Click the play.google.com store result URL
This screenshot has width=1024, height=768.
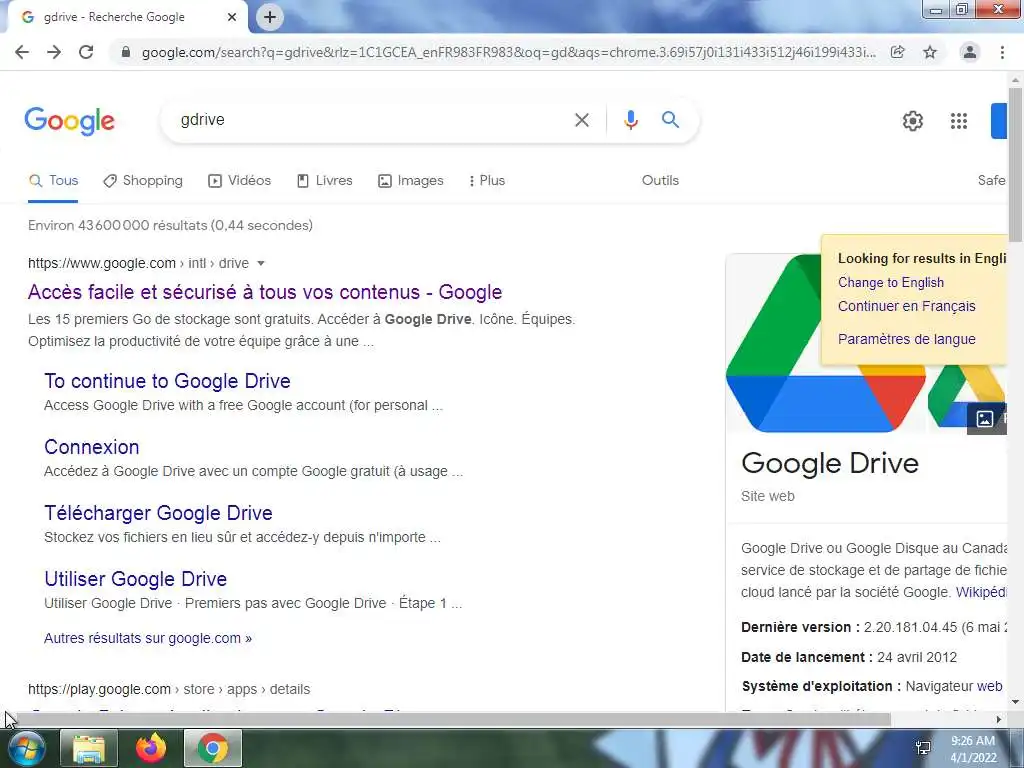[x=169, y=689]
